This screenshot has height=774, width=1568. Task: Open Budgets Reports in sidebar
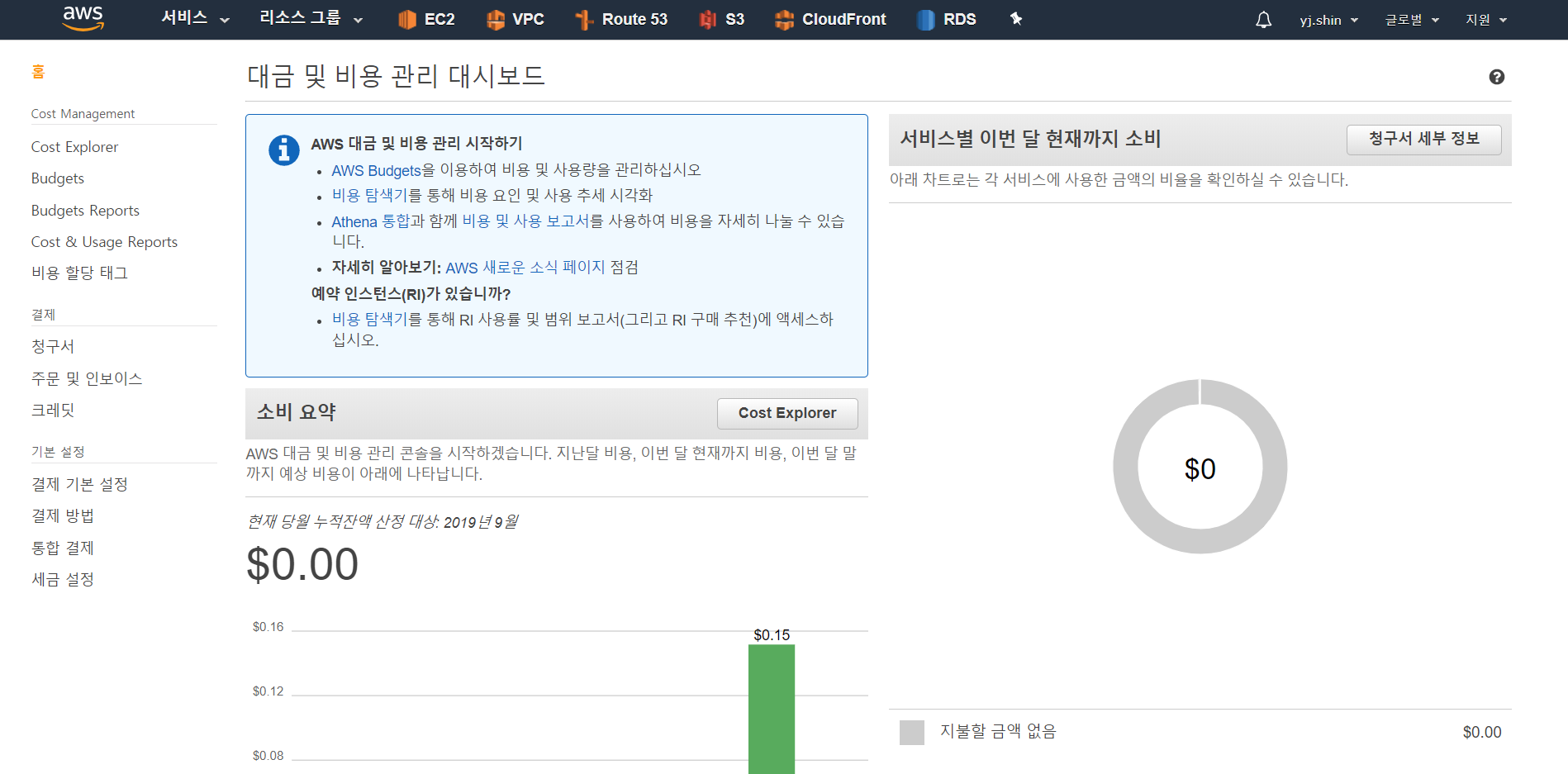coord(85,211)
